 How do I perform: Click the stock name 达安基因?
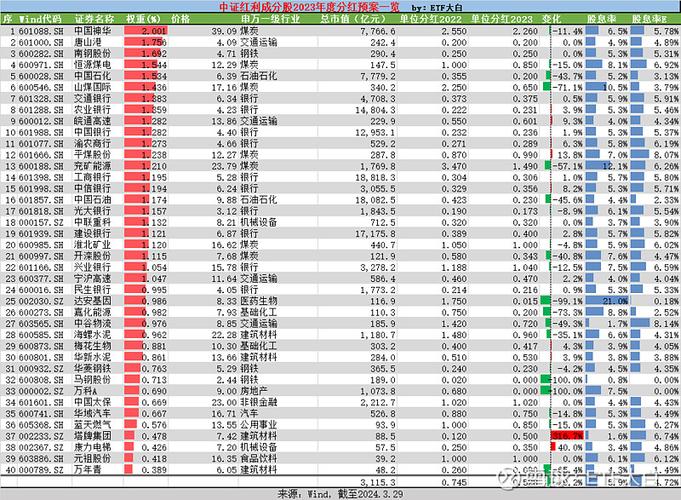pyautogui.click(x=93, y=301)
